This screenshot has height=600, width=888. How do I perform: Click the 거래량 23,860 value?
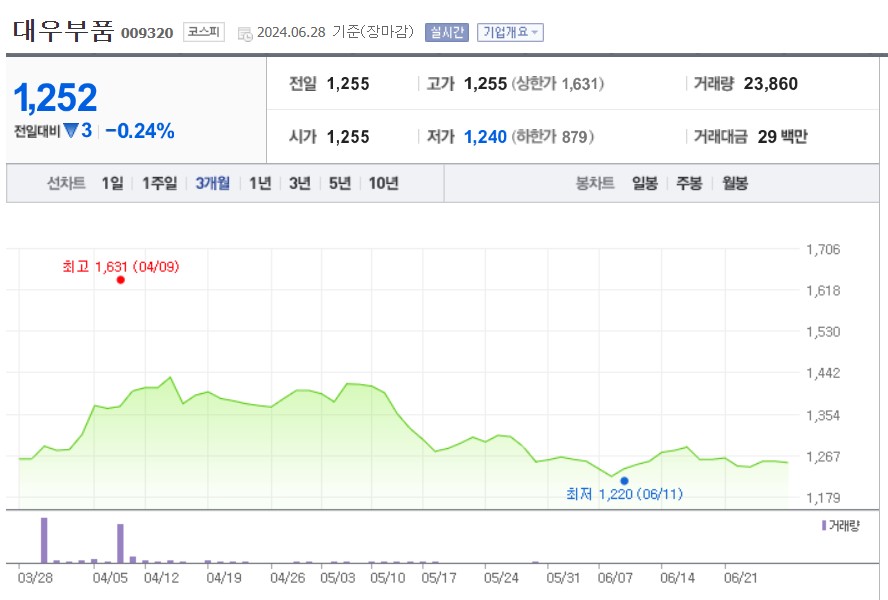click(771, 84)
